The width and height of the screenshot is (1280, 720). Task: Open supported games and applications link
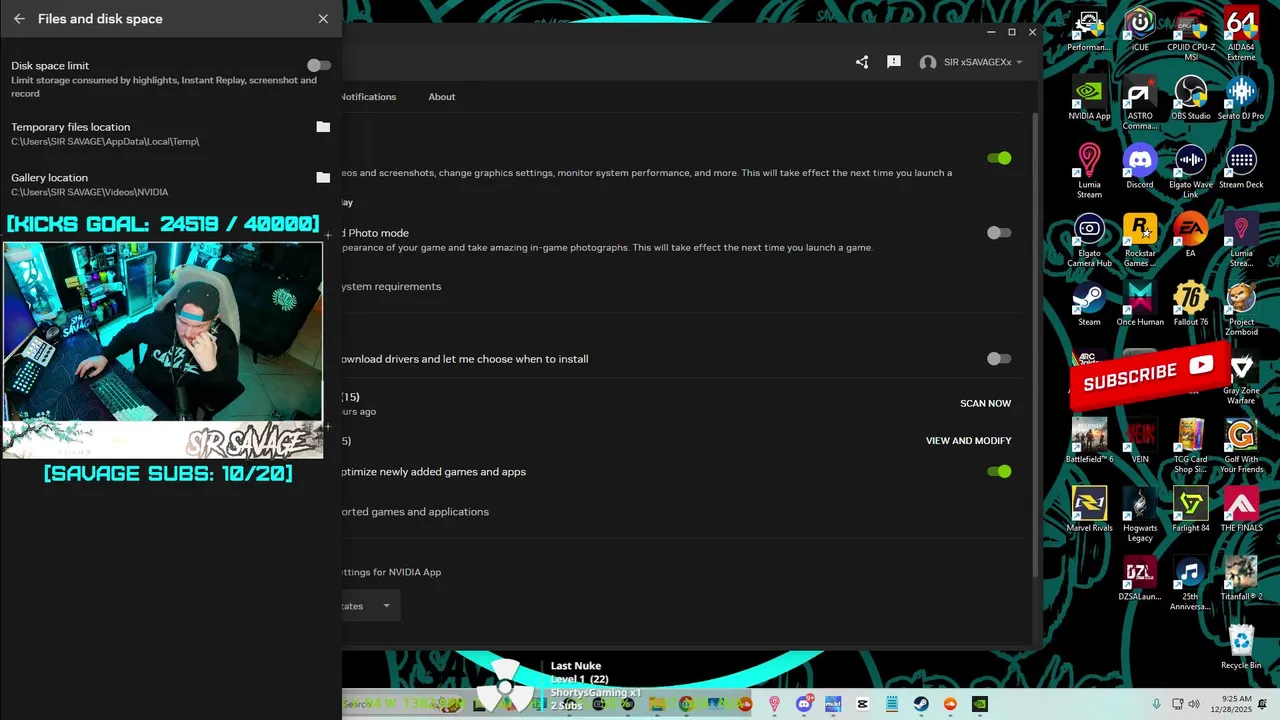tap(415, 512)
